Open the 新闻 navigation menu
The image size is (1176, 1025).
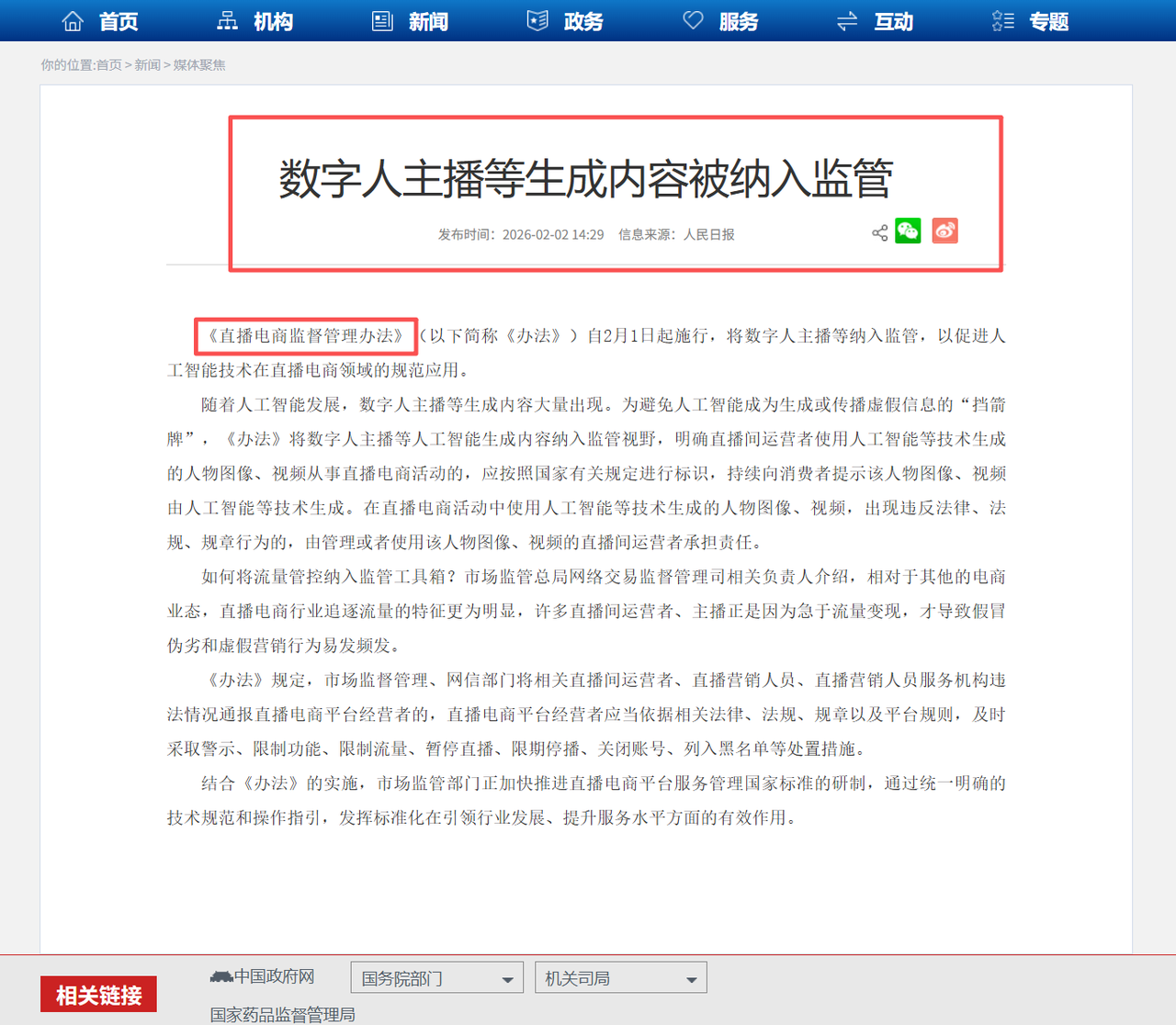point(429,21)
